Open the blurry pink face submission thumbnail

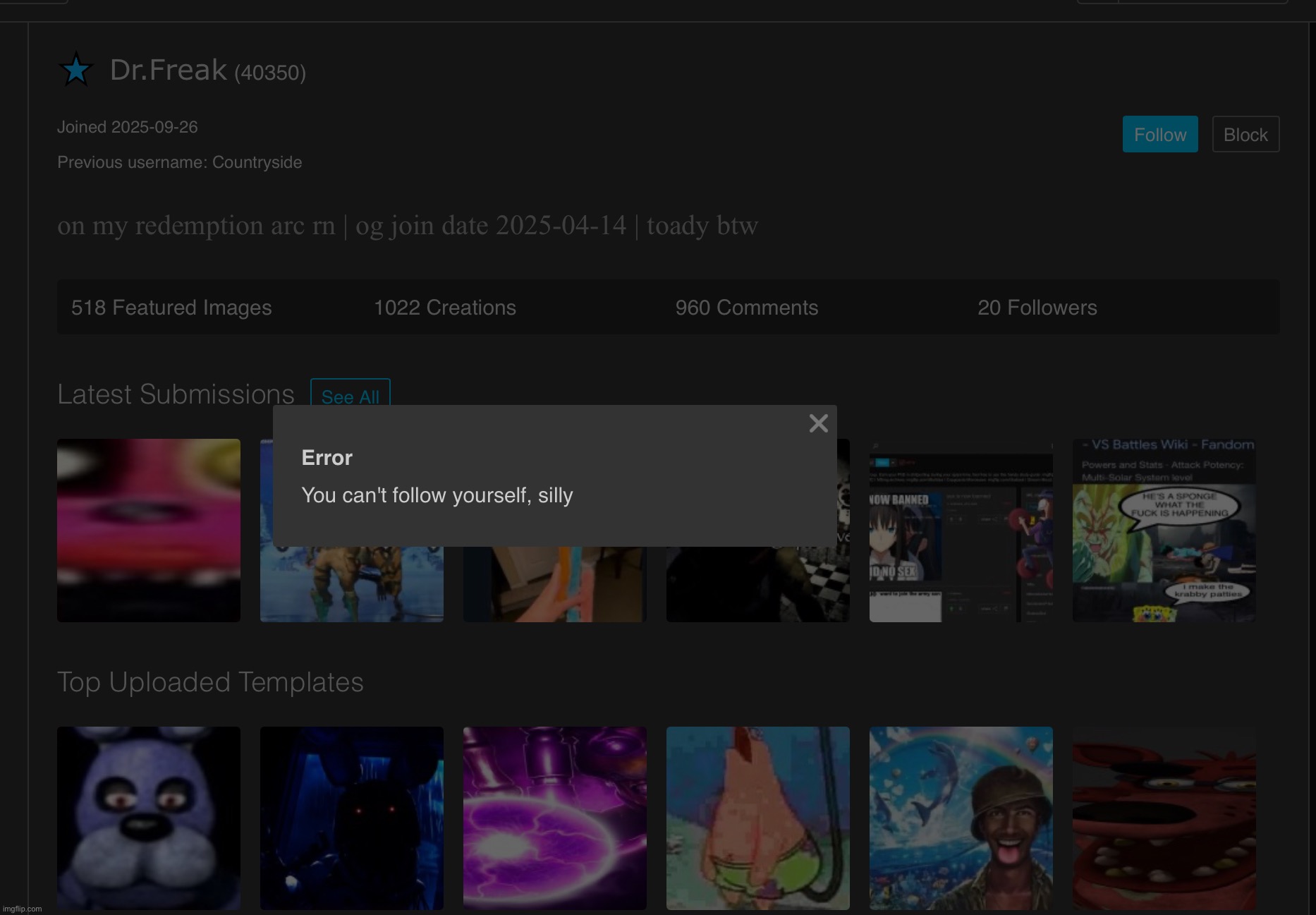pyautogui.click(x=148, y=531)
